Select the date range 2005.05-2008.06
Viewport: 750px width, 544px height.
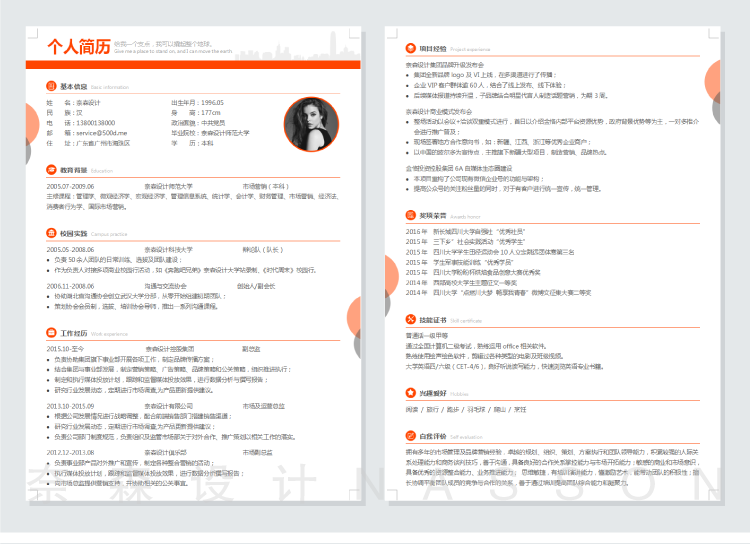(x=70, y=250)
